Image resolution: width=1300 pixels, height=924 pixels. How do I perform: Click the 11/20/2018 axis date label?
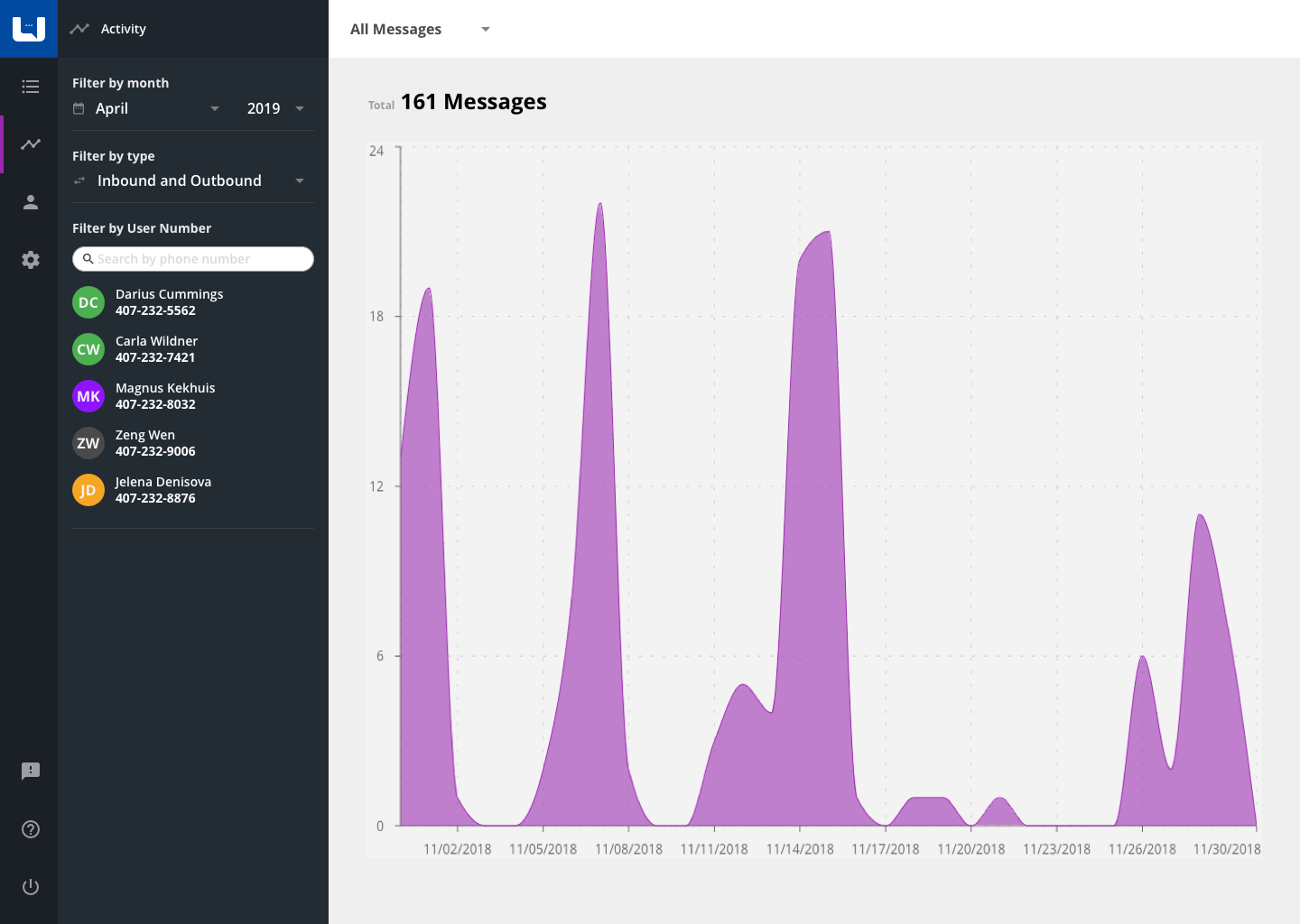tap(971, 849)
